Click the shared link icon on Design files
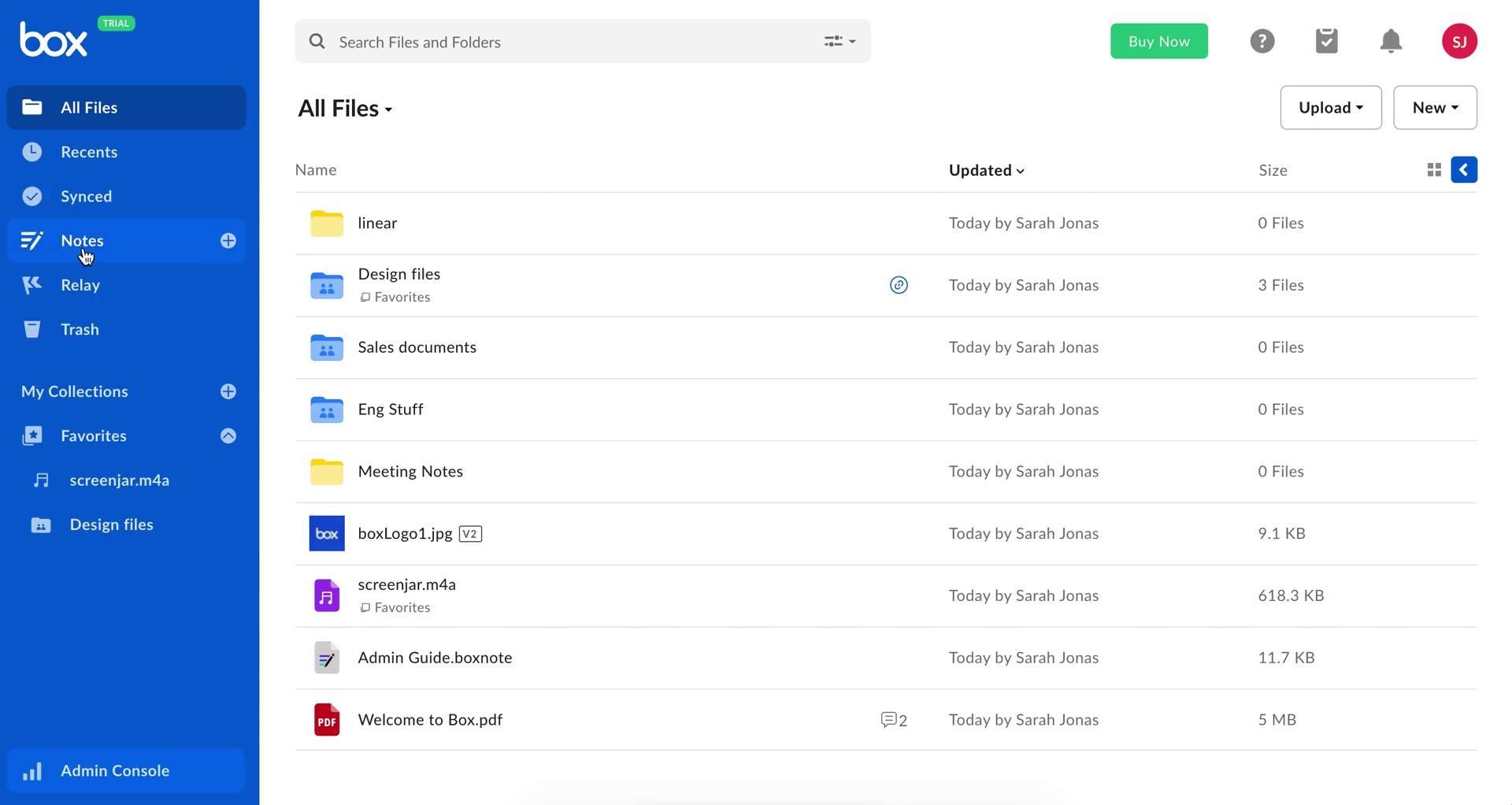This screenshot has height=805, width=1512. (x=899, y=285)
